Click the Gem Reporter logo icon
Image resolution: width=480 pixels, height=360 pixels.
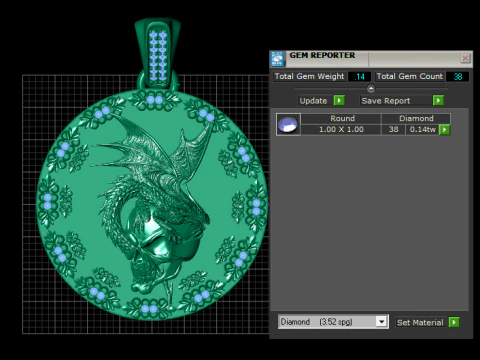click(278, 59)
